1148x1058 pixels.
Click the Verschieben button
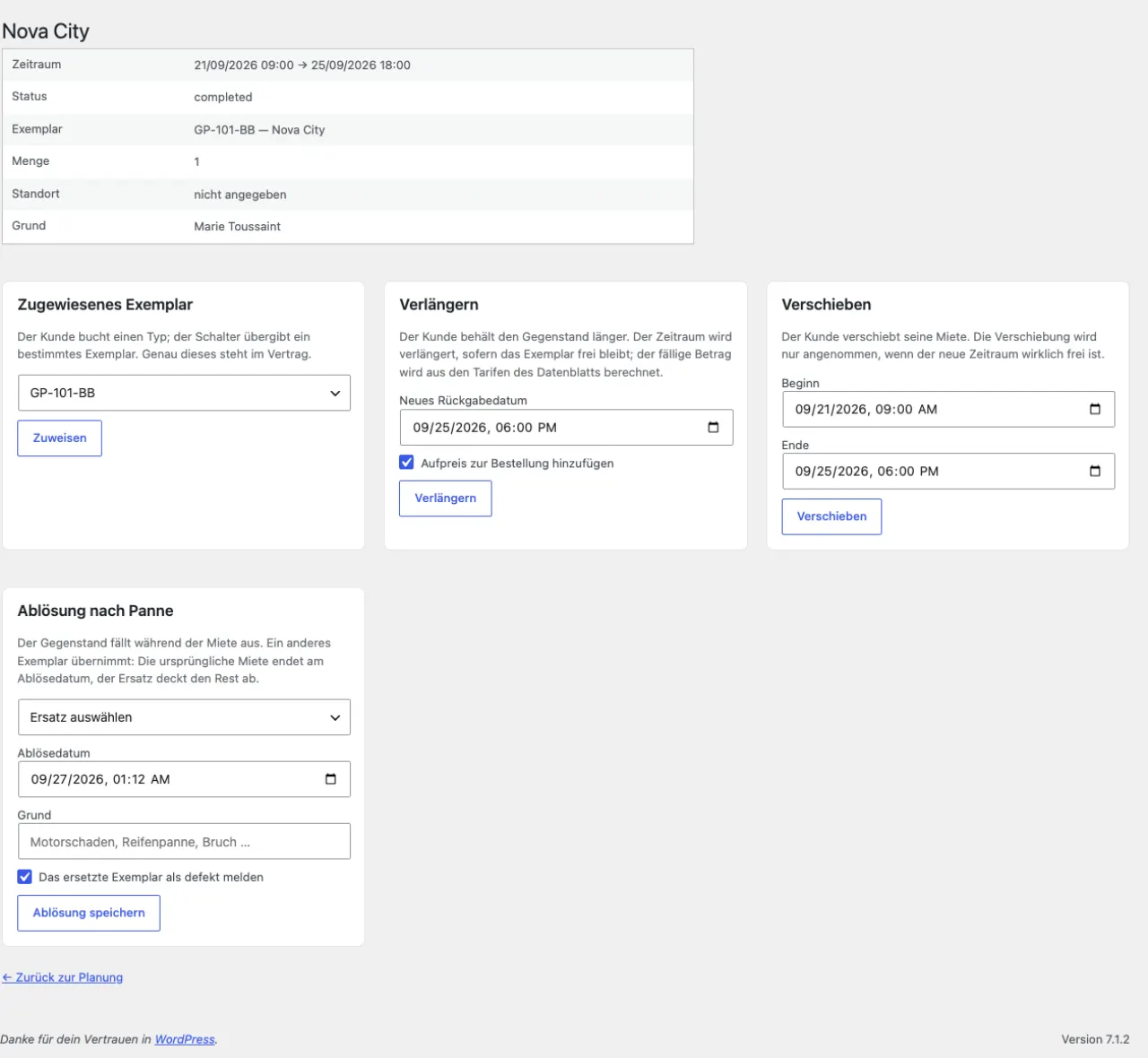point(831,516)
